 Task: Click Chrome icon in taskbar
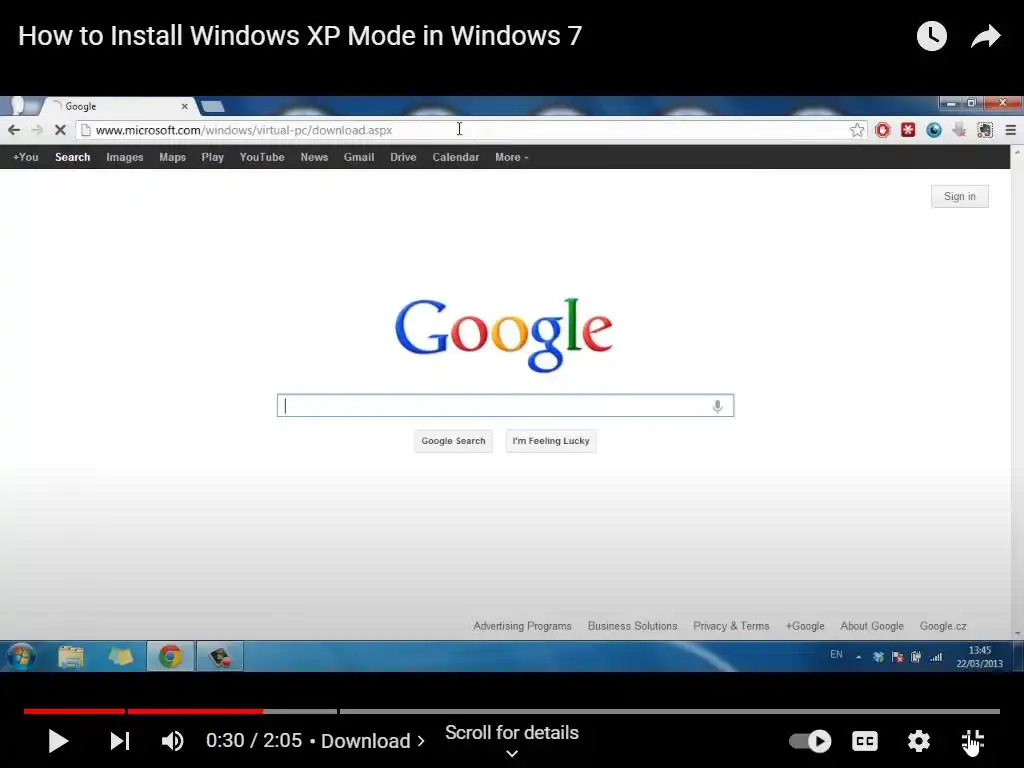[170, 656]
